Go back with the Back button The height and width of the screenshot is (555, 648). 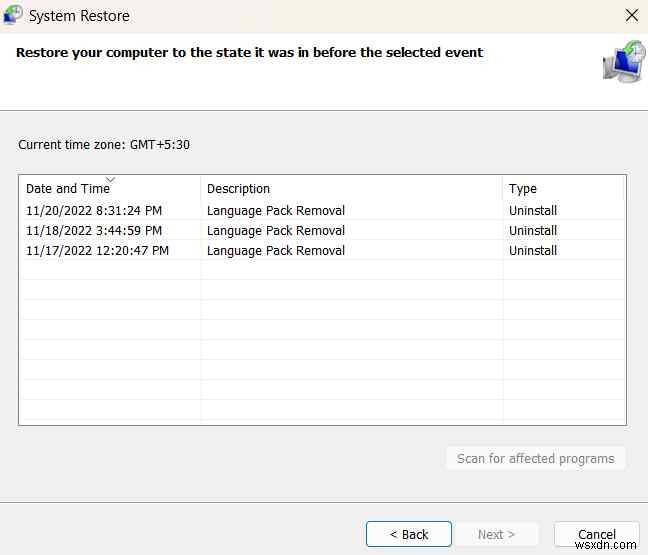[409, 534]
